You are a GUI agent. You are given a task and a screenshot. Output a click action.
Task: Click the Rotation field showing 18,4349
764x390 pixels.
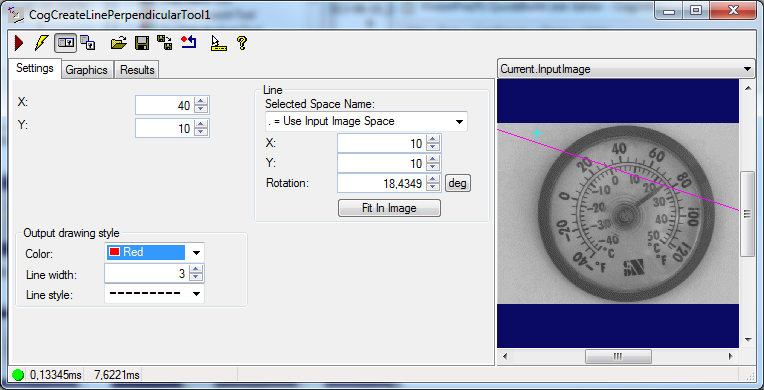pyautogui.click(x=382, y=183)
